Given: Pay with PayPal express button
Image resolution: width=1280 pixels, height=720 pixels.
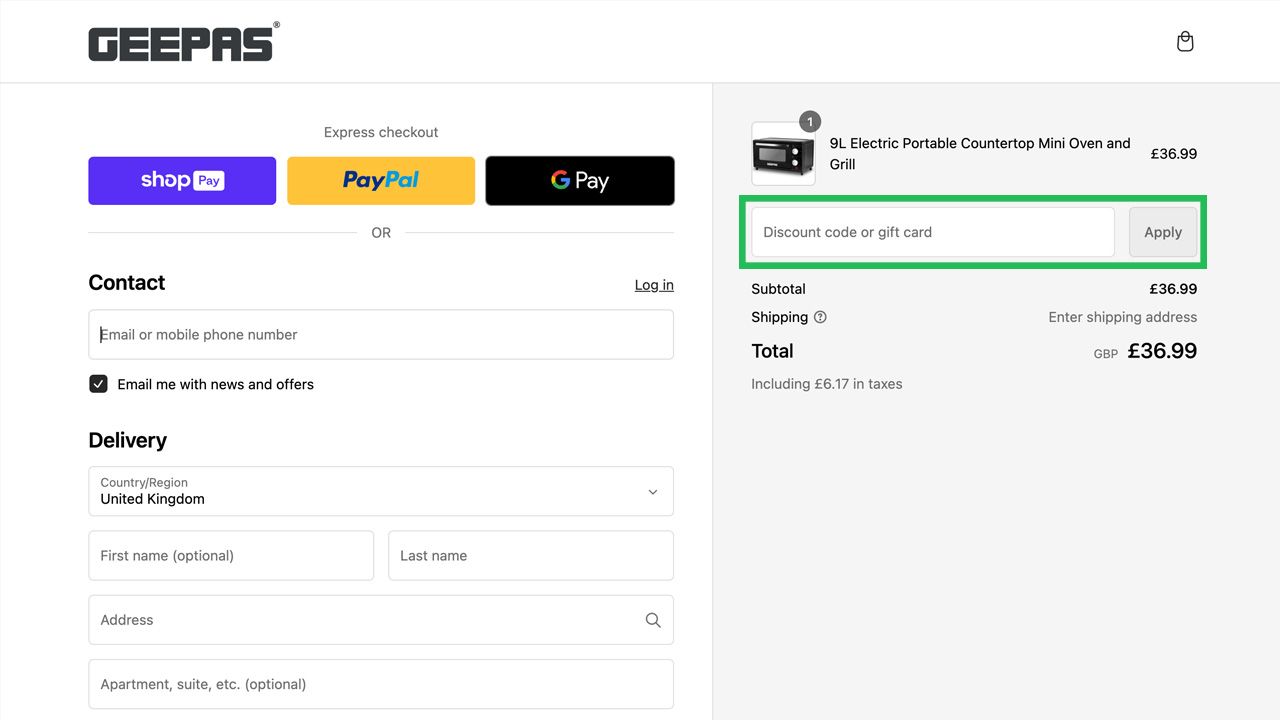Looking at the screenshot, I should (381, 181).
